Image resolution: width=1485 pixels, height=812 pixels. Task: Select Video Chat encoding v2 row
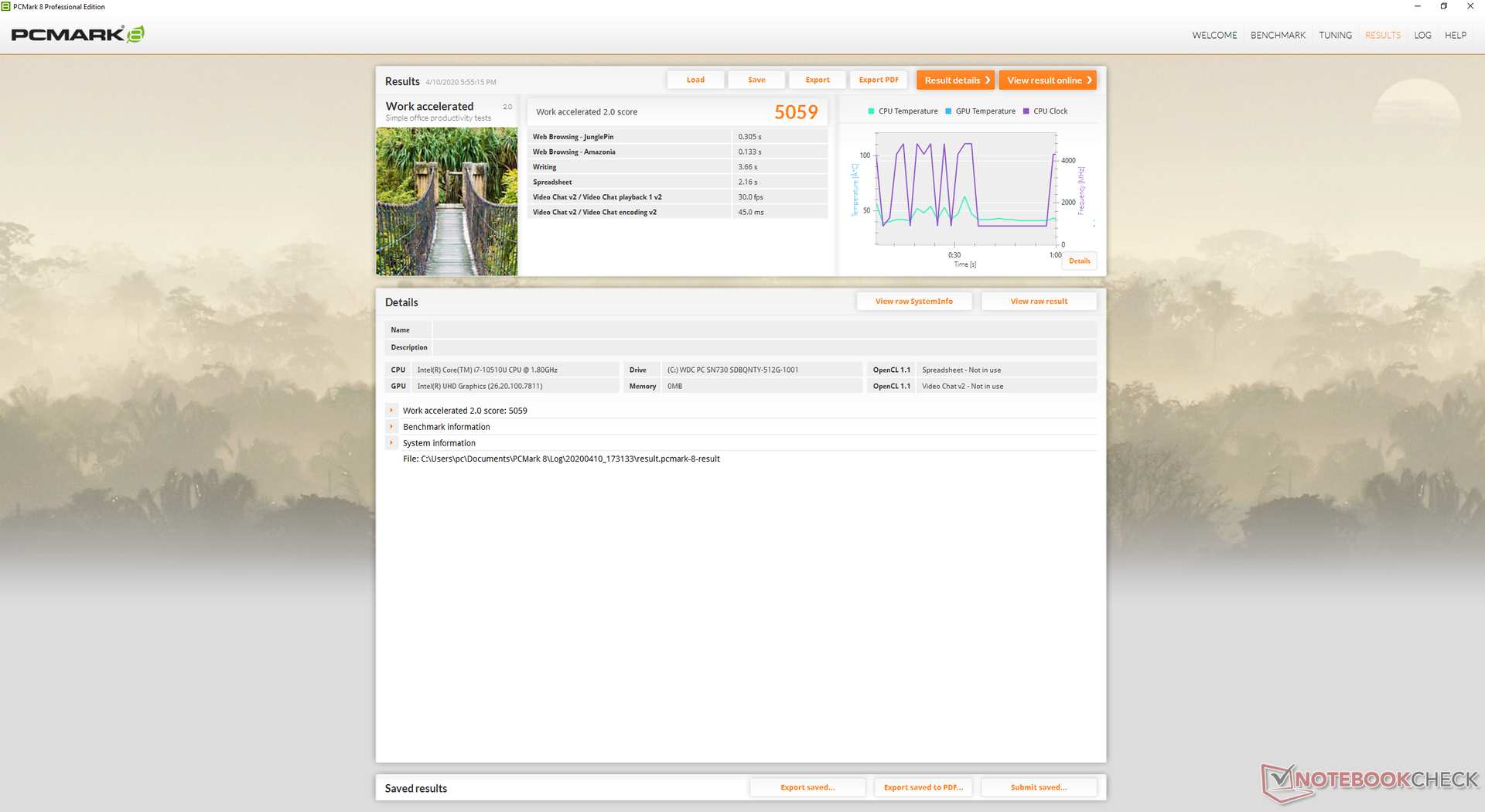pos(678,213)
